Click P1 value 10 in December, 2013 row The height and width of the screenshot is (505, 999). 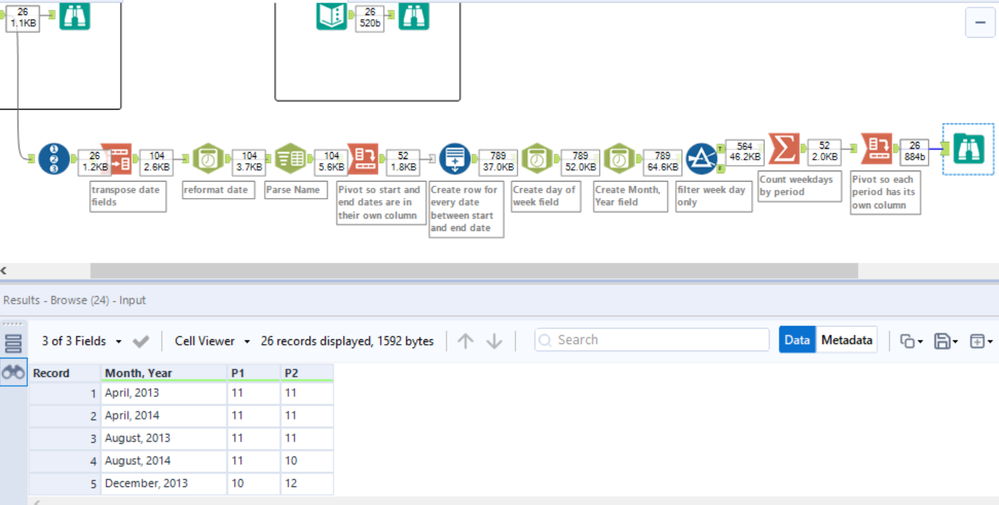(x=254, y=483)
